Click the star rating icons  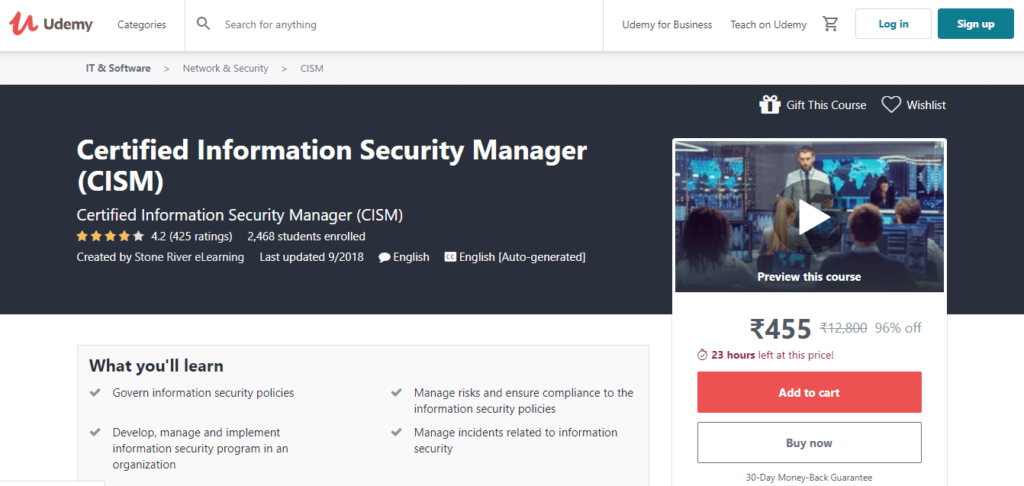click(x=110, y=237)
